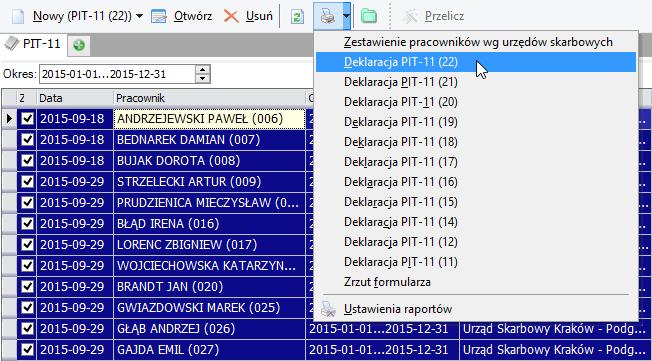Click the green plus add-tab icon
The image size is (652, 361).
pyautogui.click(x=79, y=45)
